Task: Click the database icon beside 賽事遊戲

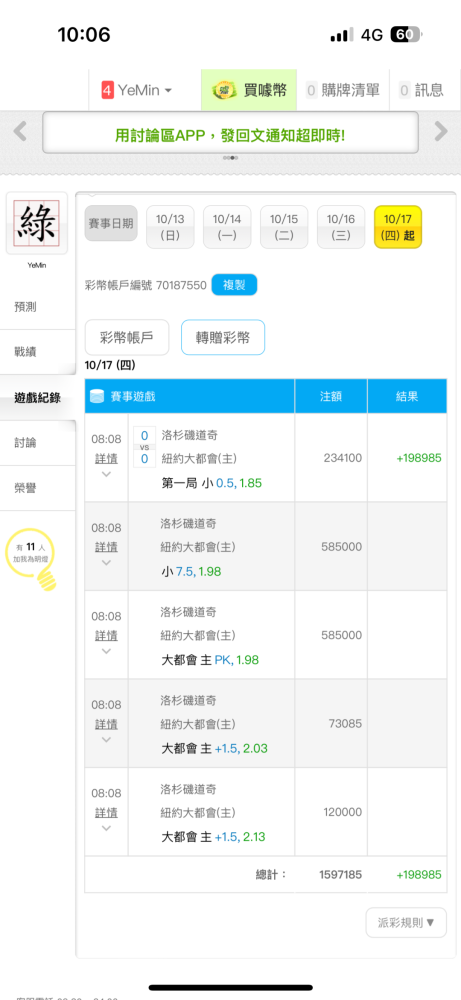Action: pos(96,396)
